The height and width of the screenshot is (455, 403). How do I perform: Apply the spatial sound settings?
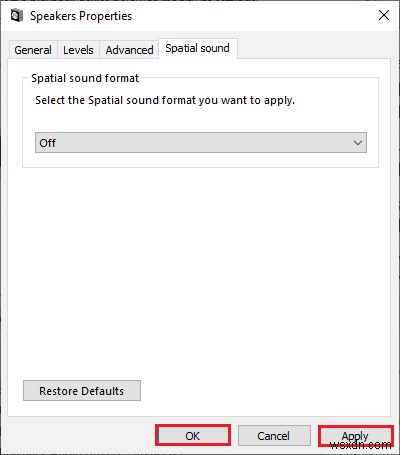tap(355, 436)
